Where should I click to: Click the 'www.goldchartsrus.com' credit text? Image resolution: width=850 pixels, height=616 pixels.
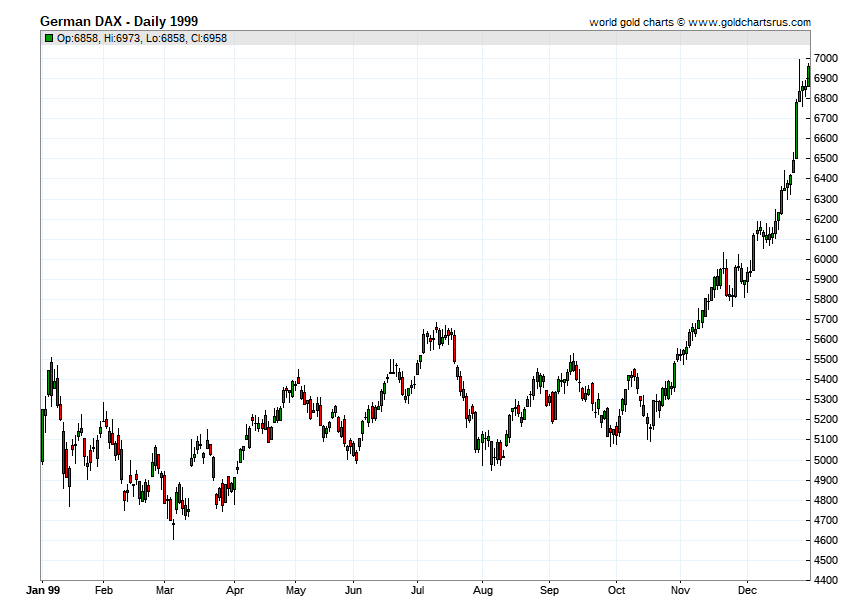pyautogui.click(x=750, y=23)
